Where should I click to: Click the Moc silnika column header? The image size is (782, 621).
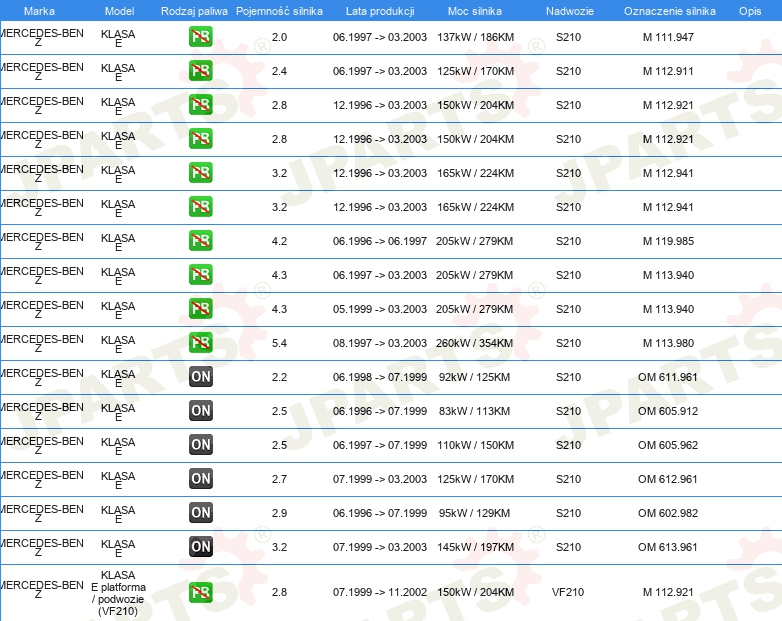coord(475,11)
